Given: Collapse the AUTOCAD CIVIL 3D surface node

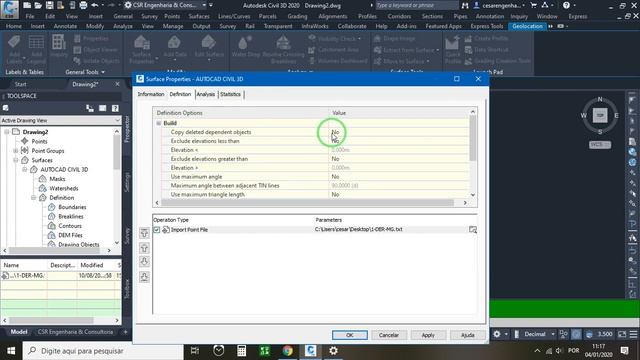Looking at the screenshot, I should pos(24,169).
